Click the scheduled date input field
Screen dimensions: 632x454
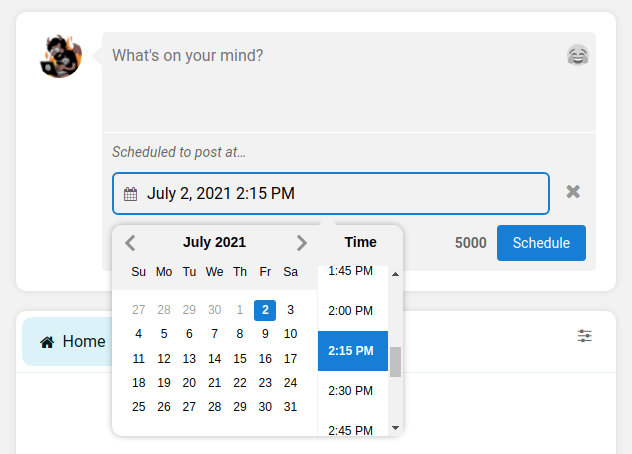coord(340,194)
